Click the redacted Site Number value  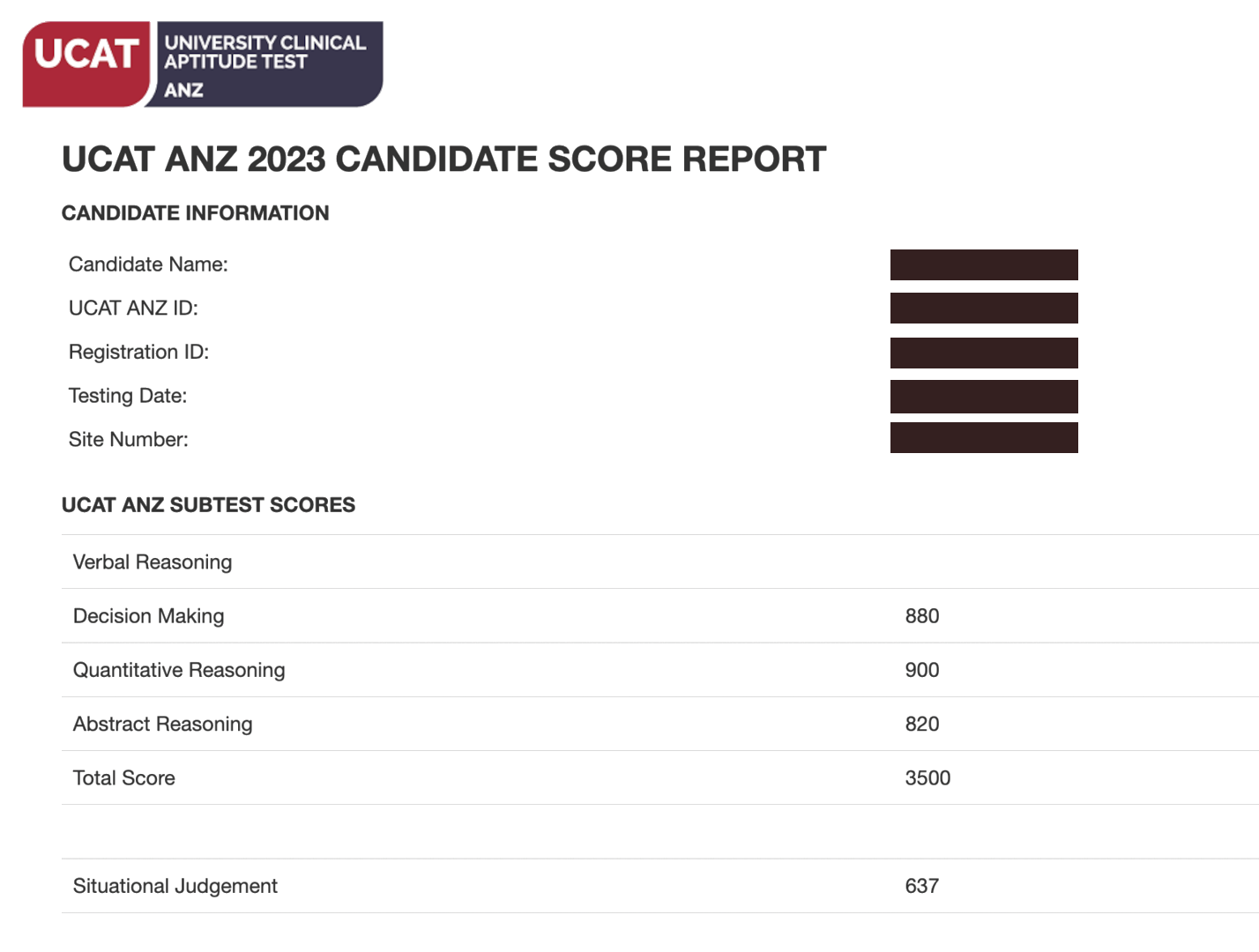[x=984, y=438]
